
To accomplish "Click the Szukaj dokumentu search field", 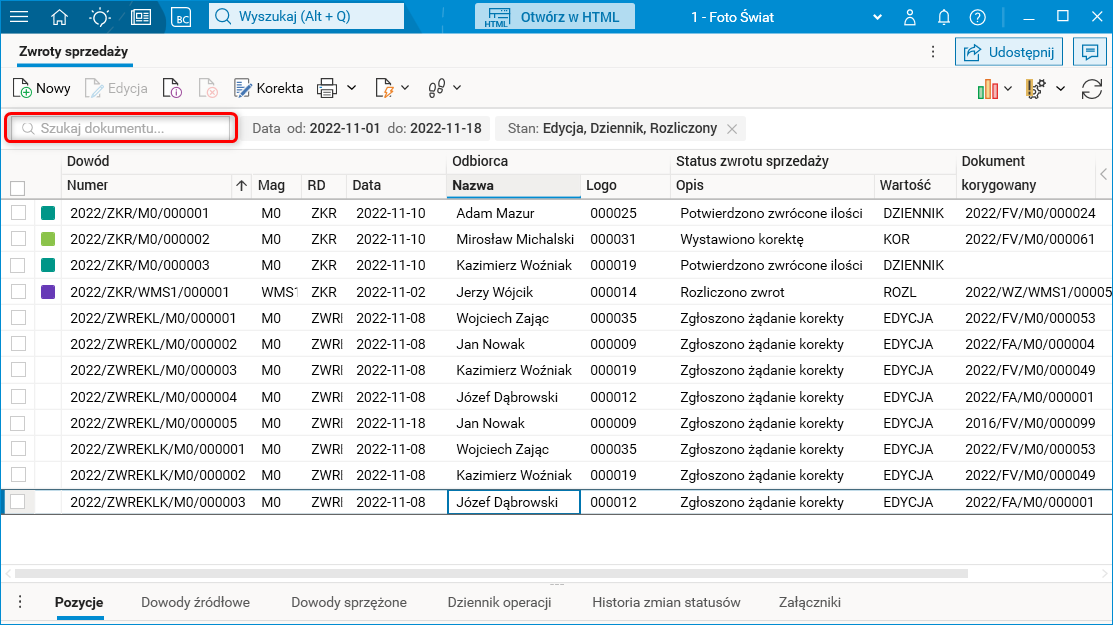I will pos(122,128).
